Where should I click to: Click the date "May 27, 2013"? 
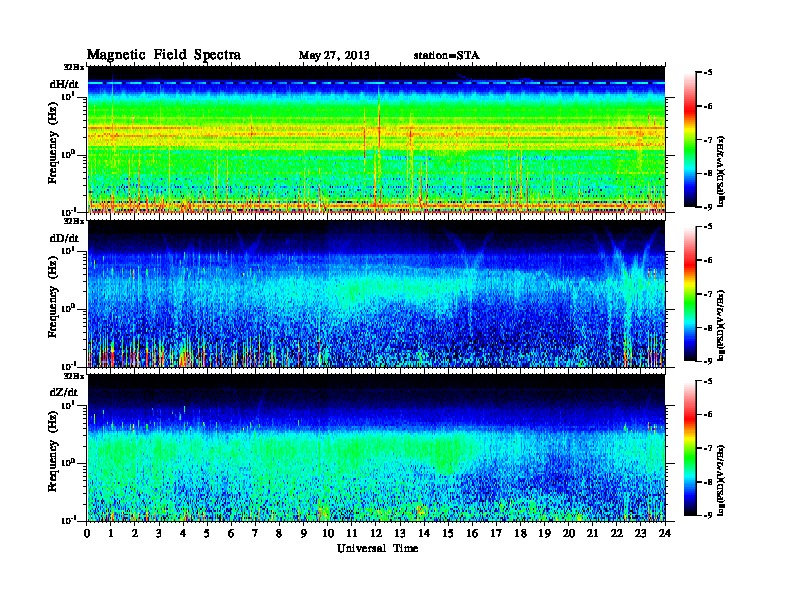coord(334,56)
